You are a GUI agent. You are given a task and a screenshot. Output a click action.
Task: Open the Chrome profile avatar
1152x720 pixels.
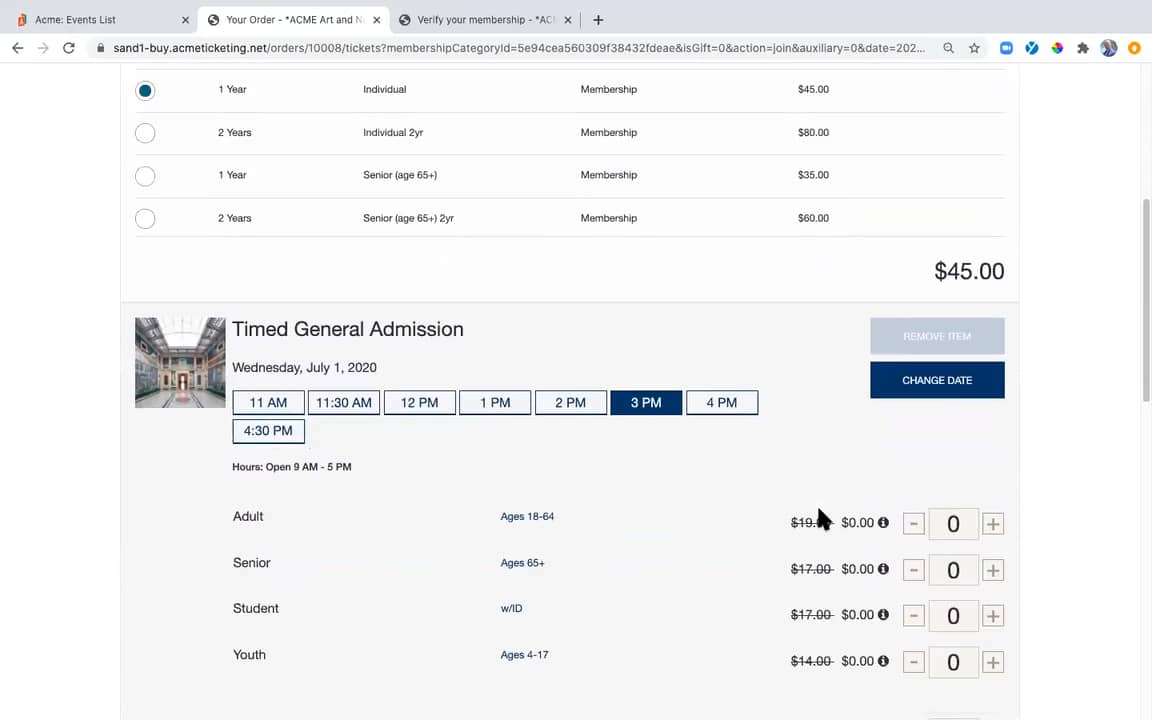1109,48
